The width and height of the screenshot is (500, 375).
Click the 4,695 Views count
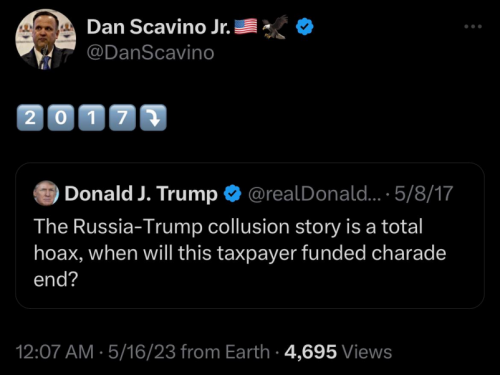pos(338,352)
